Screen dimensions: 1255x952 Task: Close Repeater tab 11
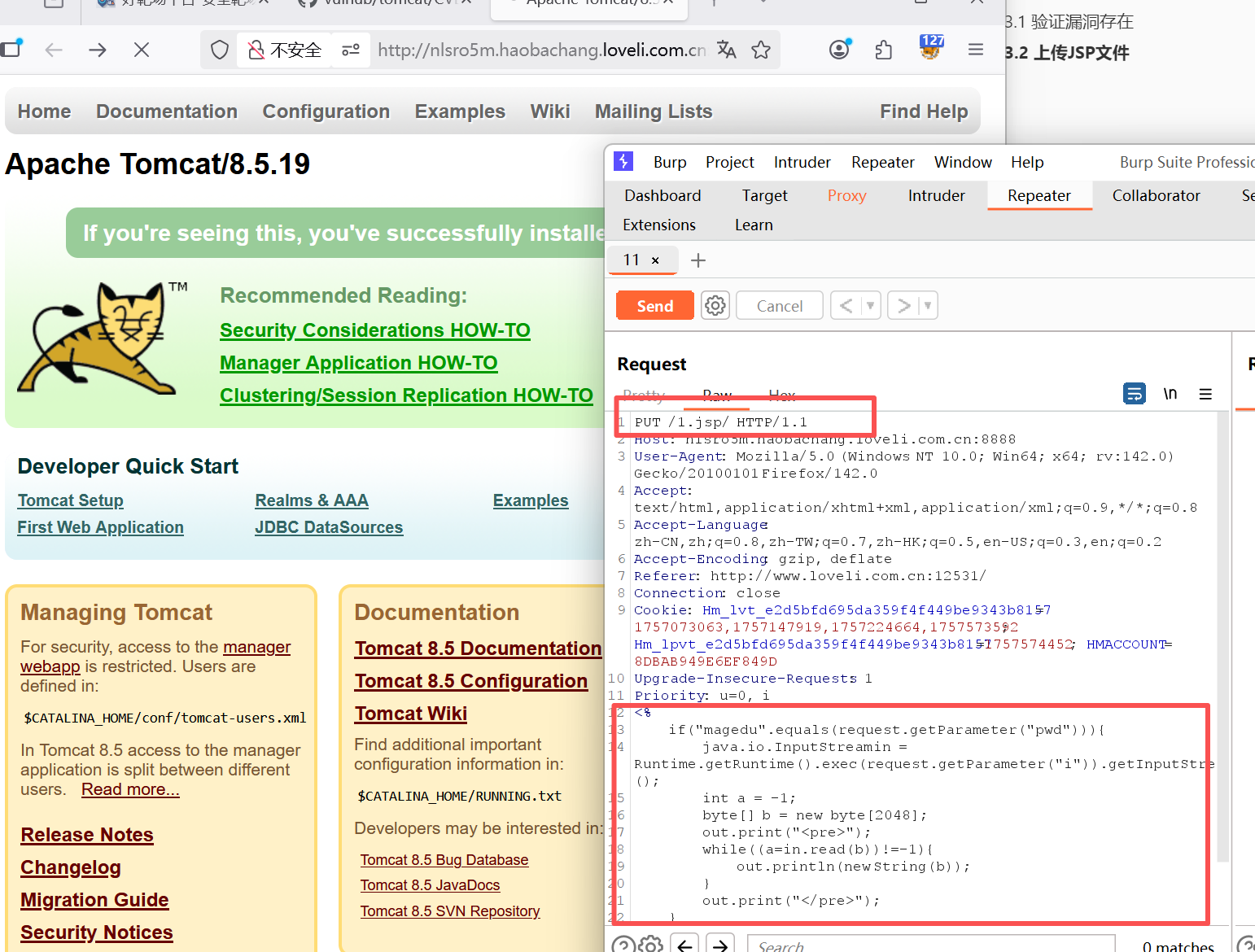[655, 260]
